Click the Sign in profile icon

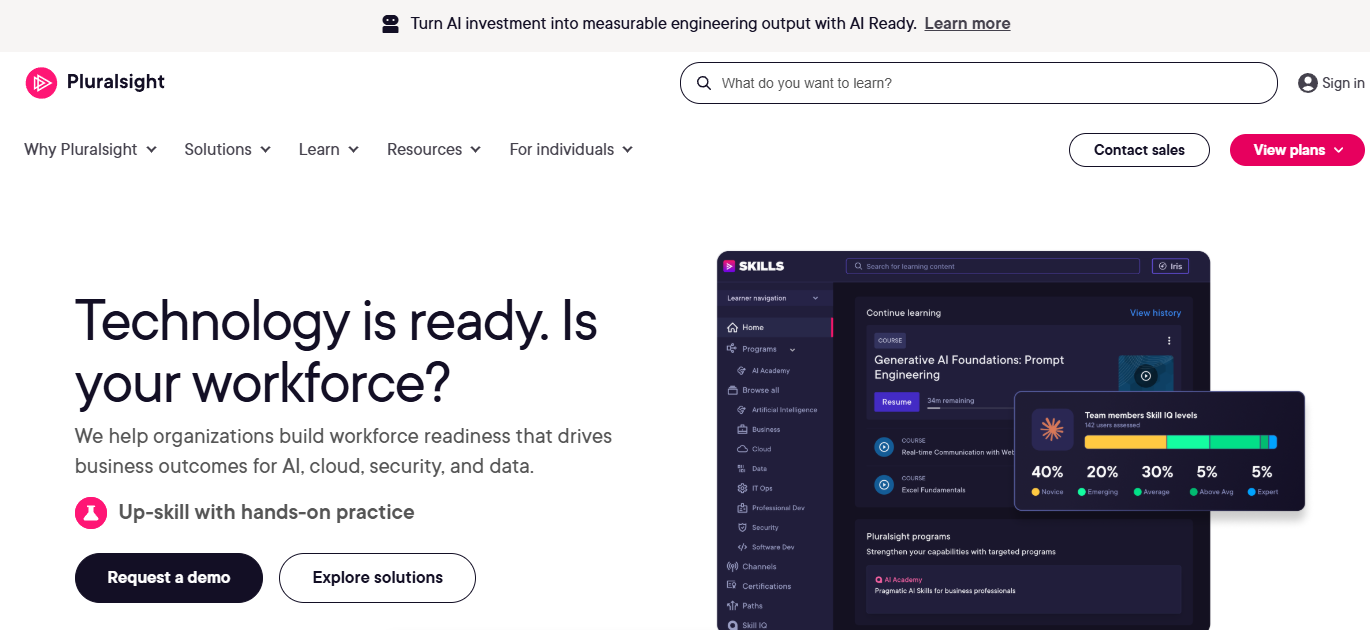1307,83
